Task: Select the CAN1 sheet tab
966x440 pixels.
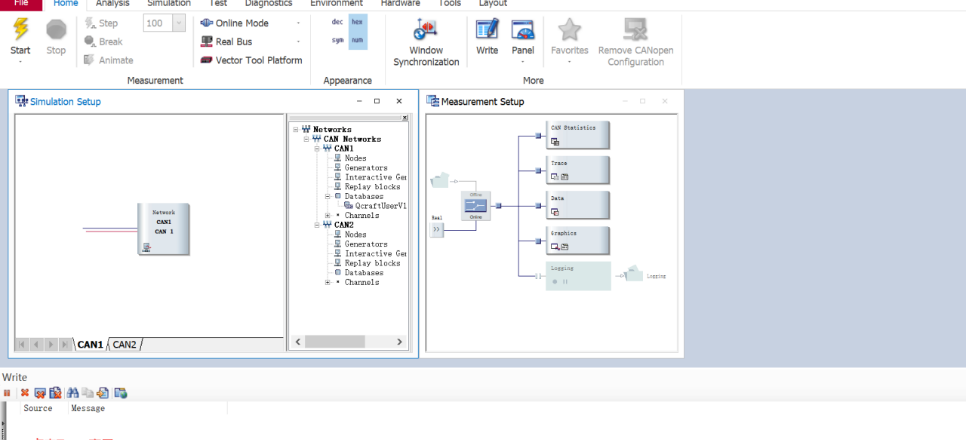Action: pyautogui.click(x=90, y=344)
